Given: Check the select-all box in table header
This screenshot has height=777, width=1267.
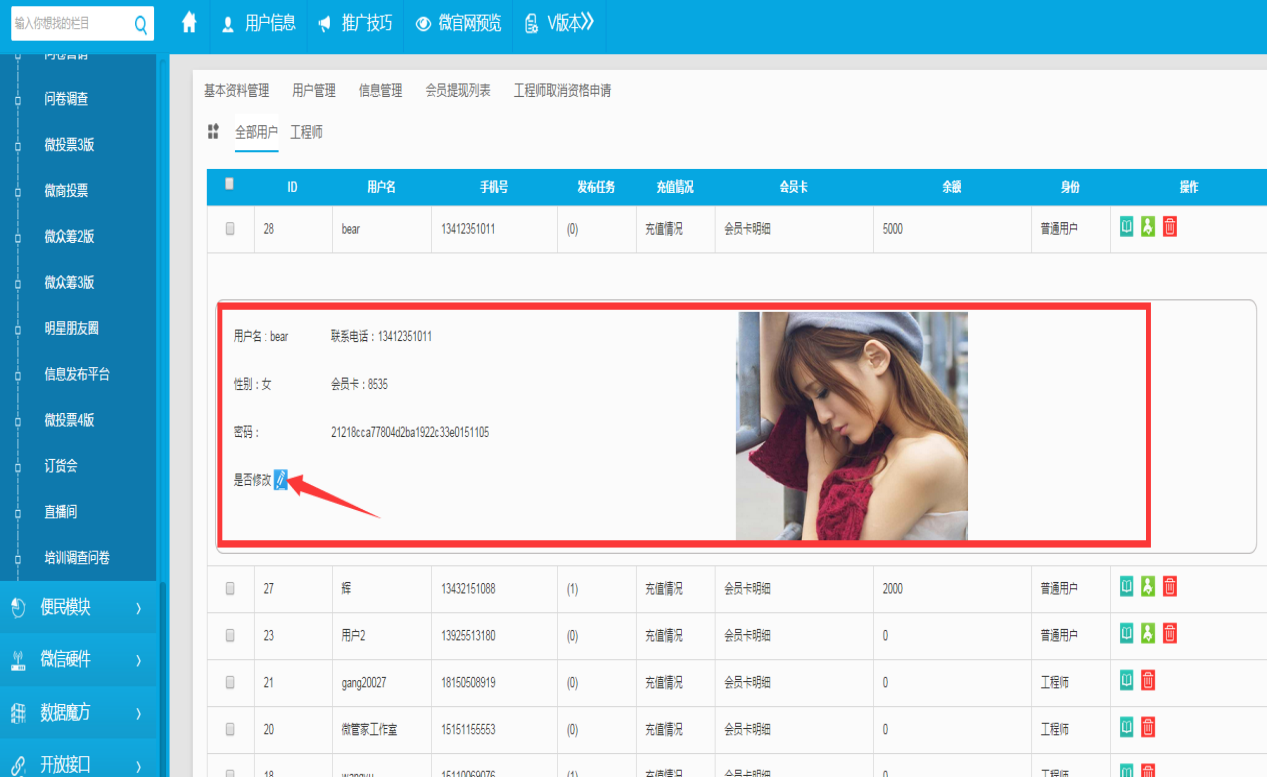Looking at the screenshot, I should click(230, 184).
